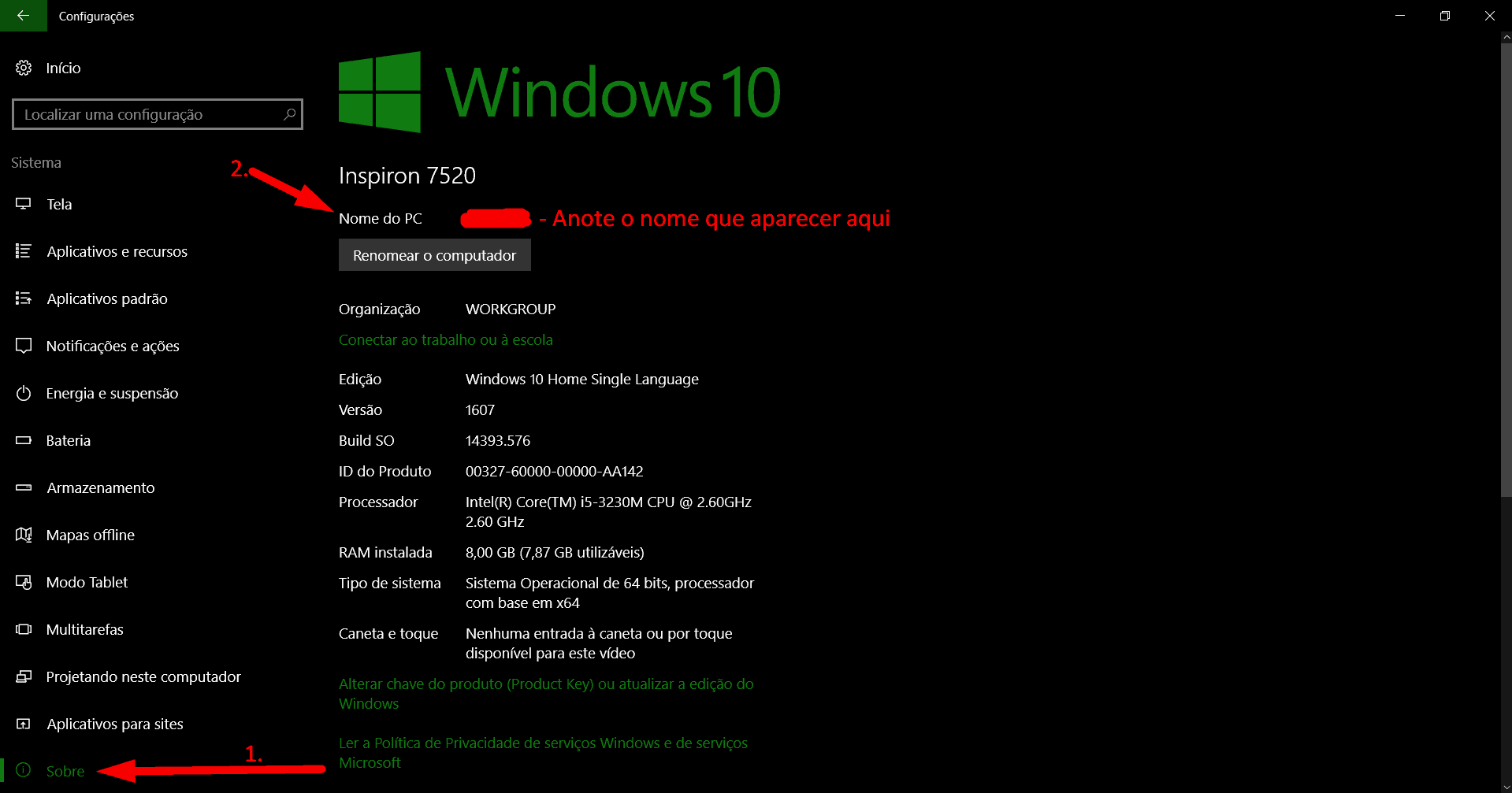Click the Aplicativos para sites icon
The image size is (1512, 793).
click(x=24, y=724)
